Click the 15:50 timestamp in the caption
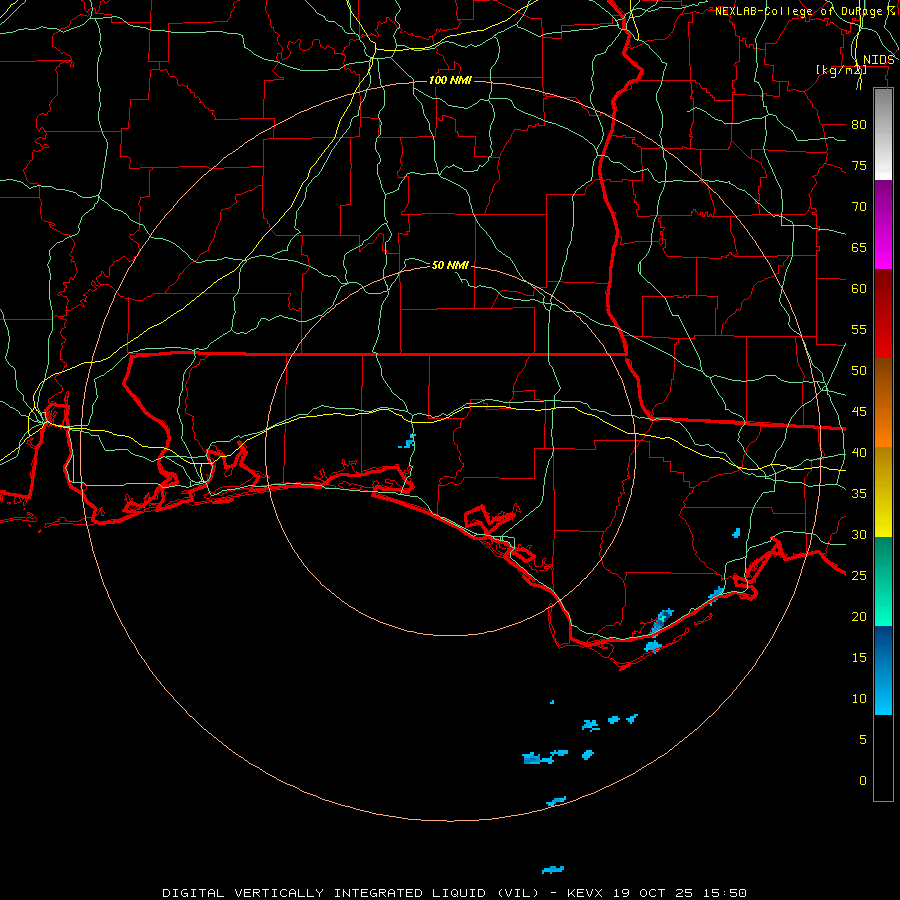The width and height of the screenshot is (900, 900). (724, 893)
